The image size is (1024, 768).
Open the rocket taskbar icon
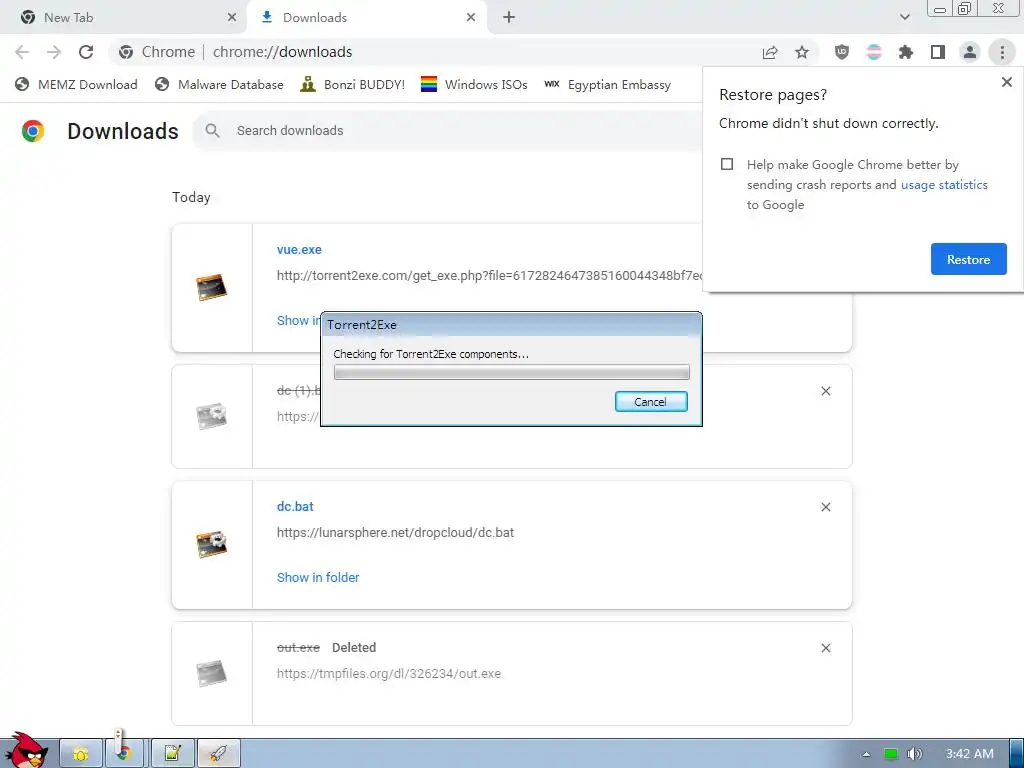click(219, 754)
